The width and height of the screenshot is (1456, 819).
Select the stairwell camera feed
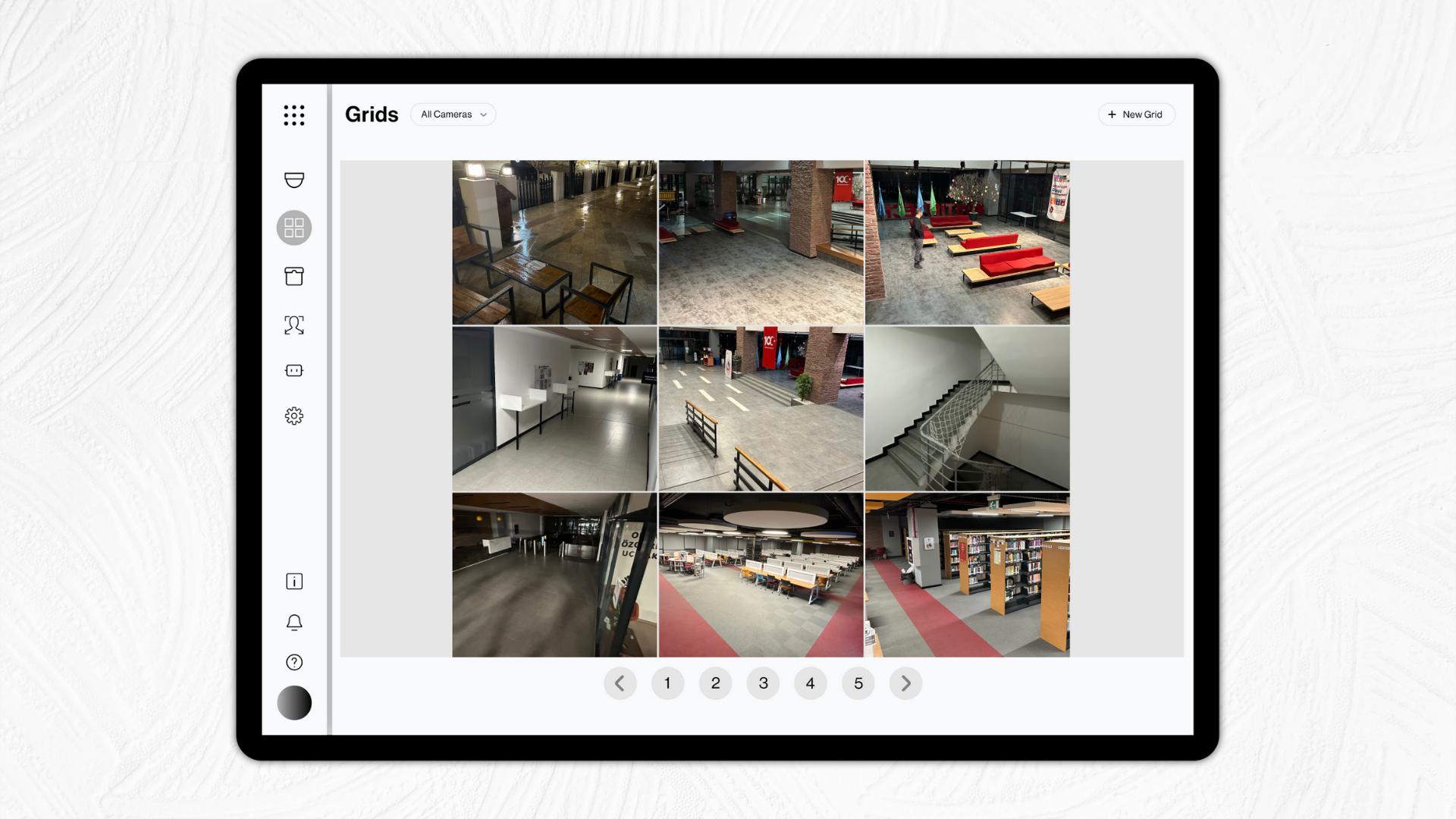(x=968, y=408)
